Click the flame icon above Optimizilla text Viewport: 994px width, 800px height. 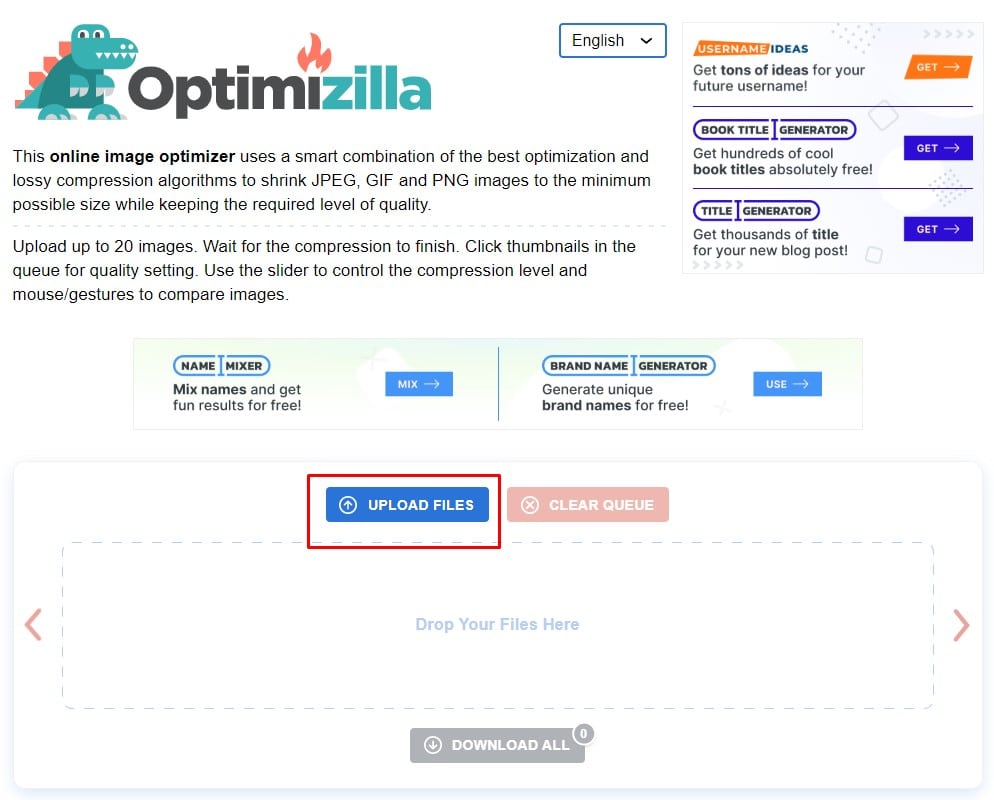click(x=314, y=53)
